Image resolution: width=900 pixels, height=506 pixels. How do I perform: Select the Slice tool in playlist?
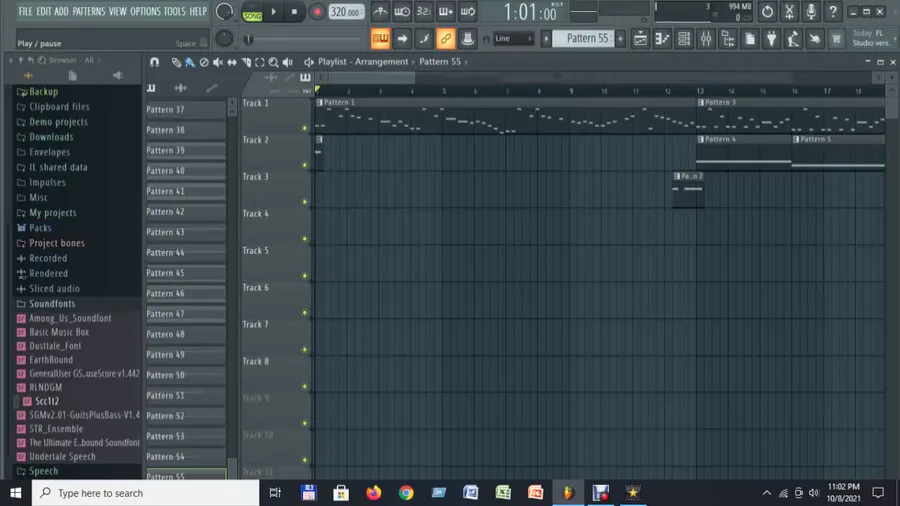point(246,62)
